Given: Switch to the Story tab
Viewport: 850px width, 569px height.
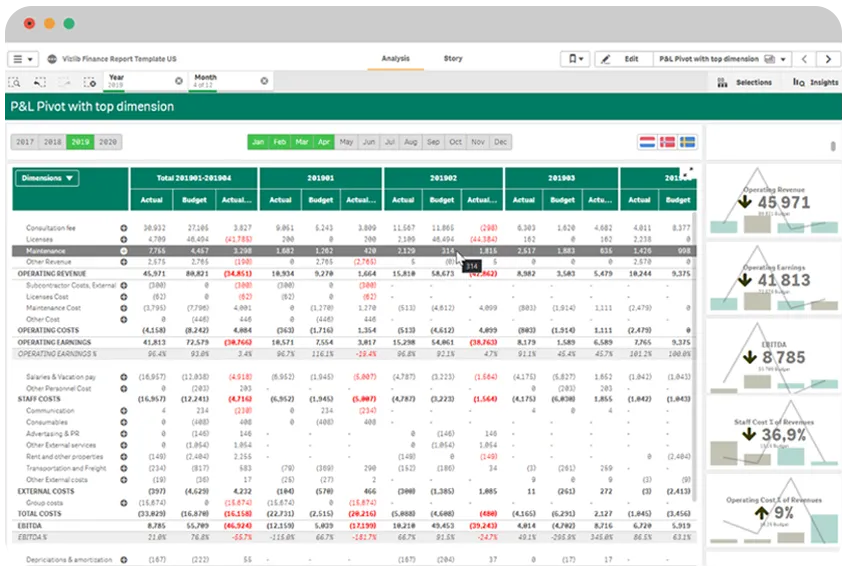Looking at the screenshot, I should tap(454, 59).
